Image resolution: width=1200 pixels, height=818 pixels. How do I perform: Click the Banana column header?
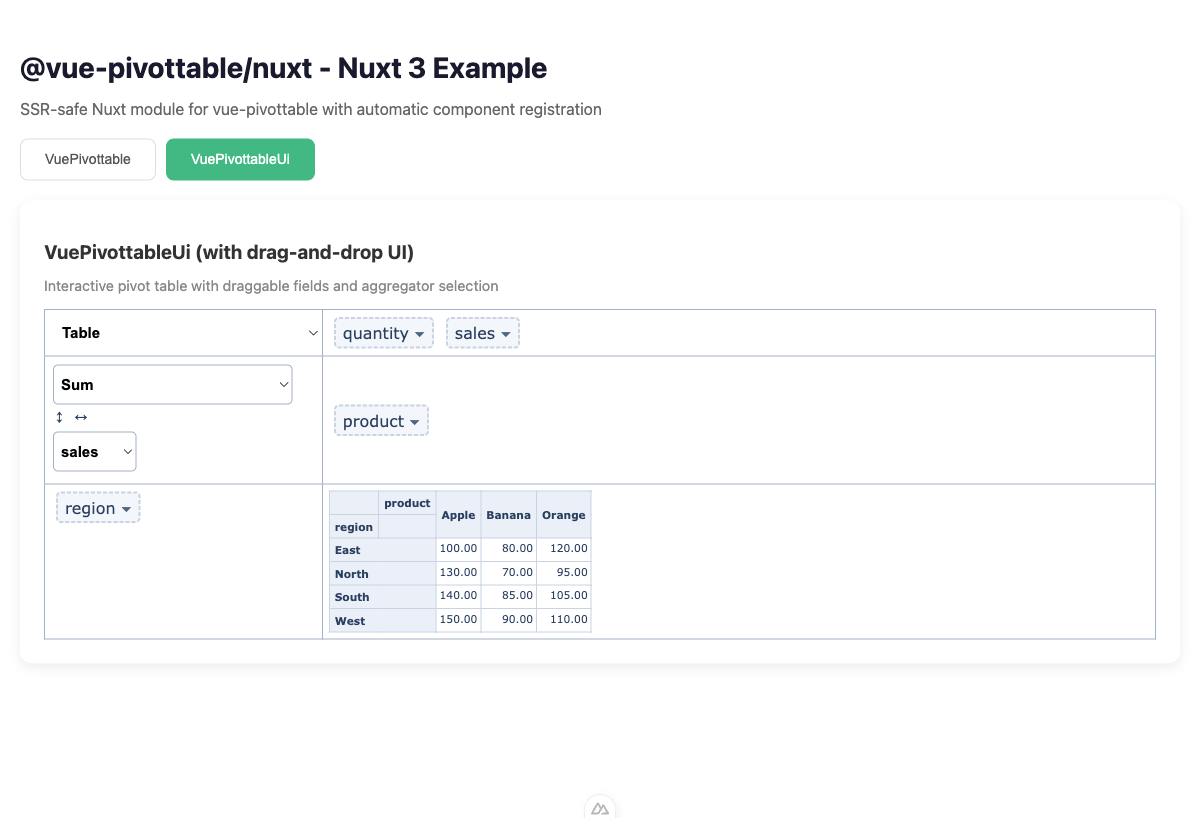pos(508,514)
